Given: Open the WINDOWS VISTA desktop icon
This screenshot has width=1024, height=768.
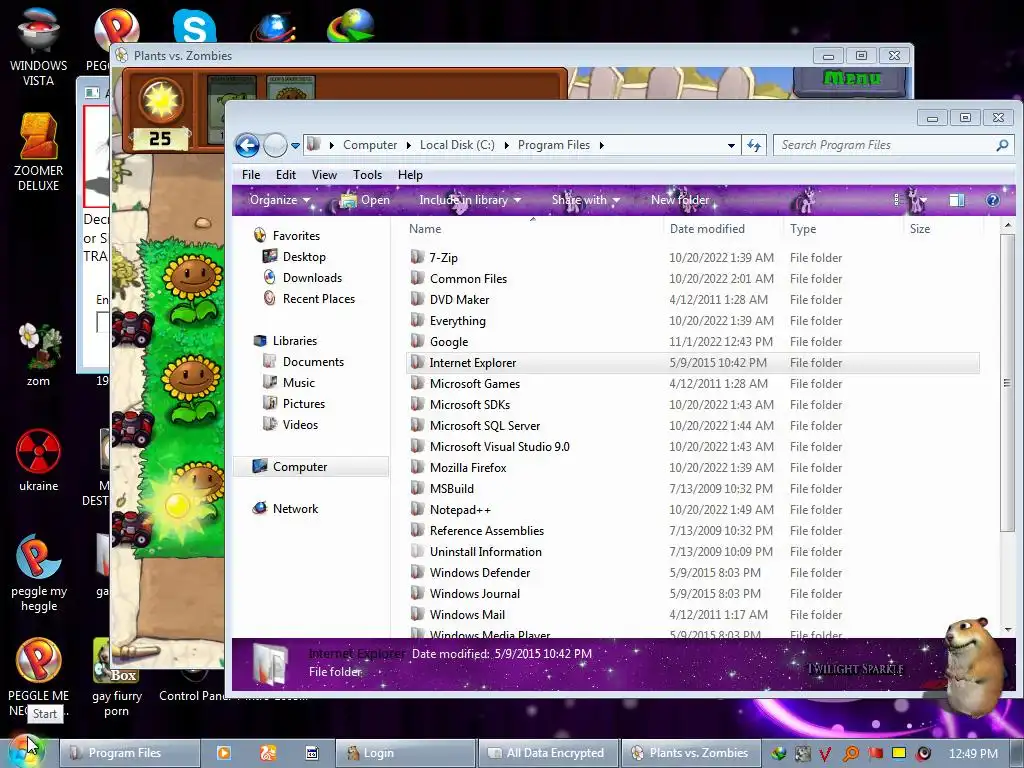Looking at the screenshot, I should 39,47.
